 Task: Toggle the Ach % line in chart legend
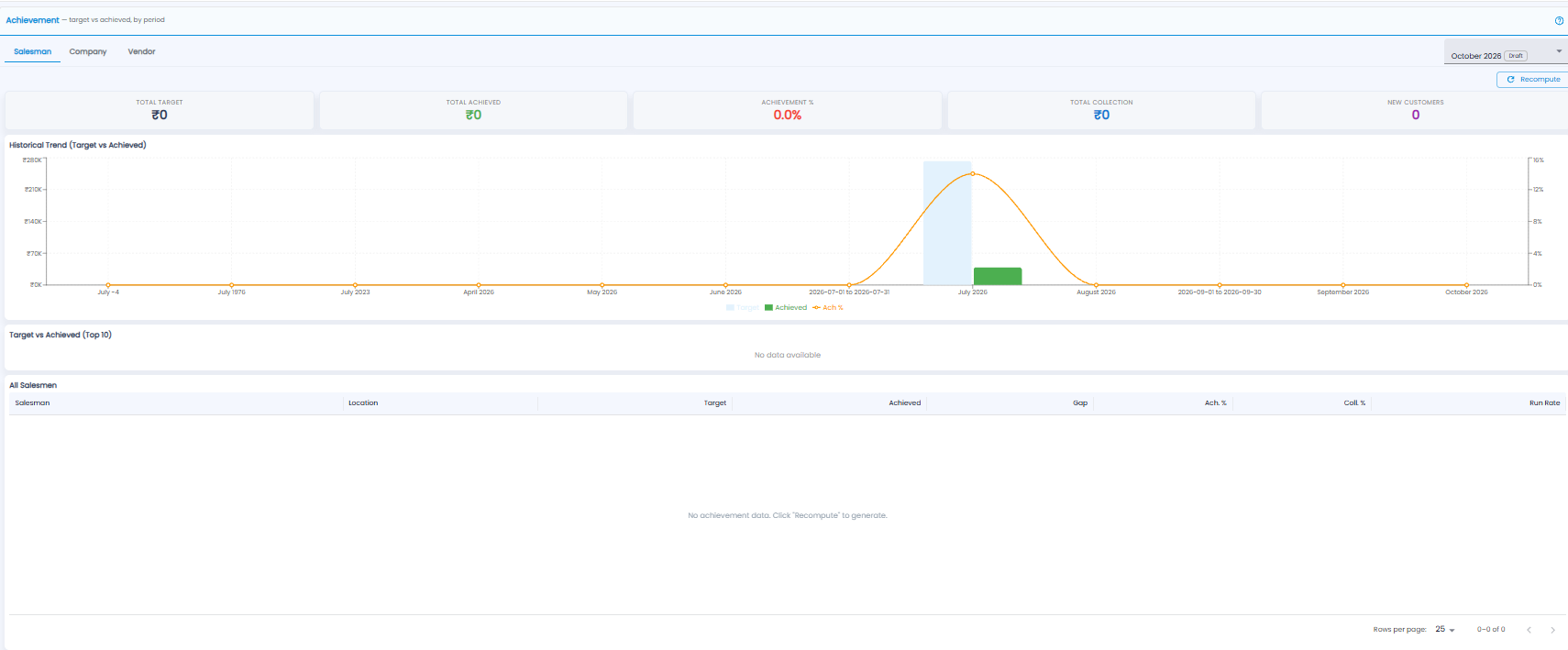pos(828,308)
